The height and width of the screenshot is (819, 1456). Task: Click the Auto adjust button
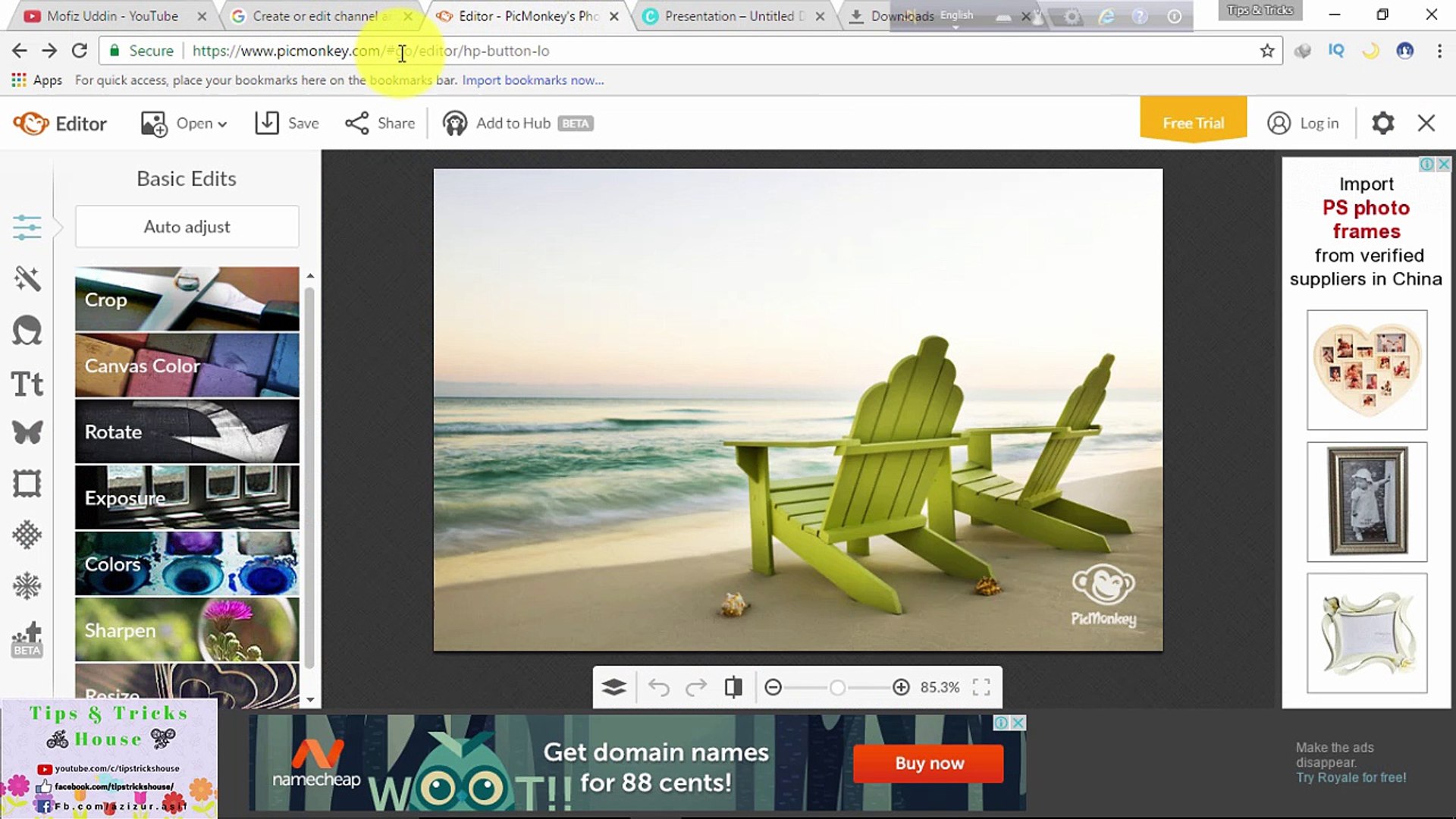coord(187,227)
